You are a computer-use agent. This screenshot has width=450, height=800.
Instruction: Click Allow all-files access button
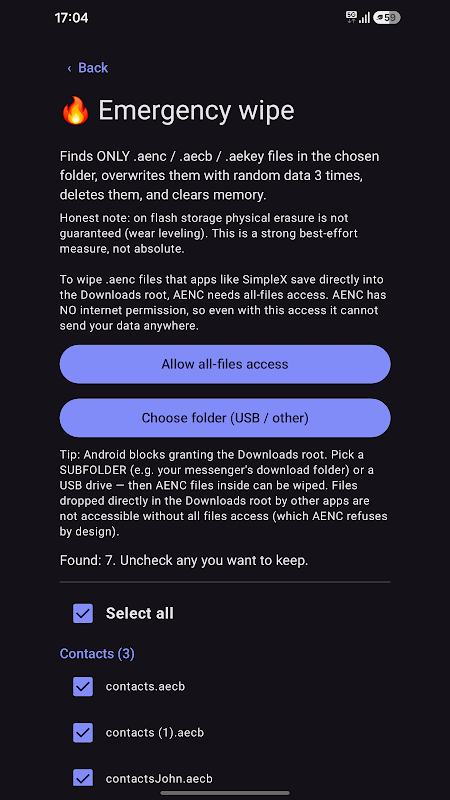[225, 364]
